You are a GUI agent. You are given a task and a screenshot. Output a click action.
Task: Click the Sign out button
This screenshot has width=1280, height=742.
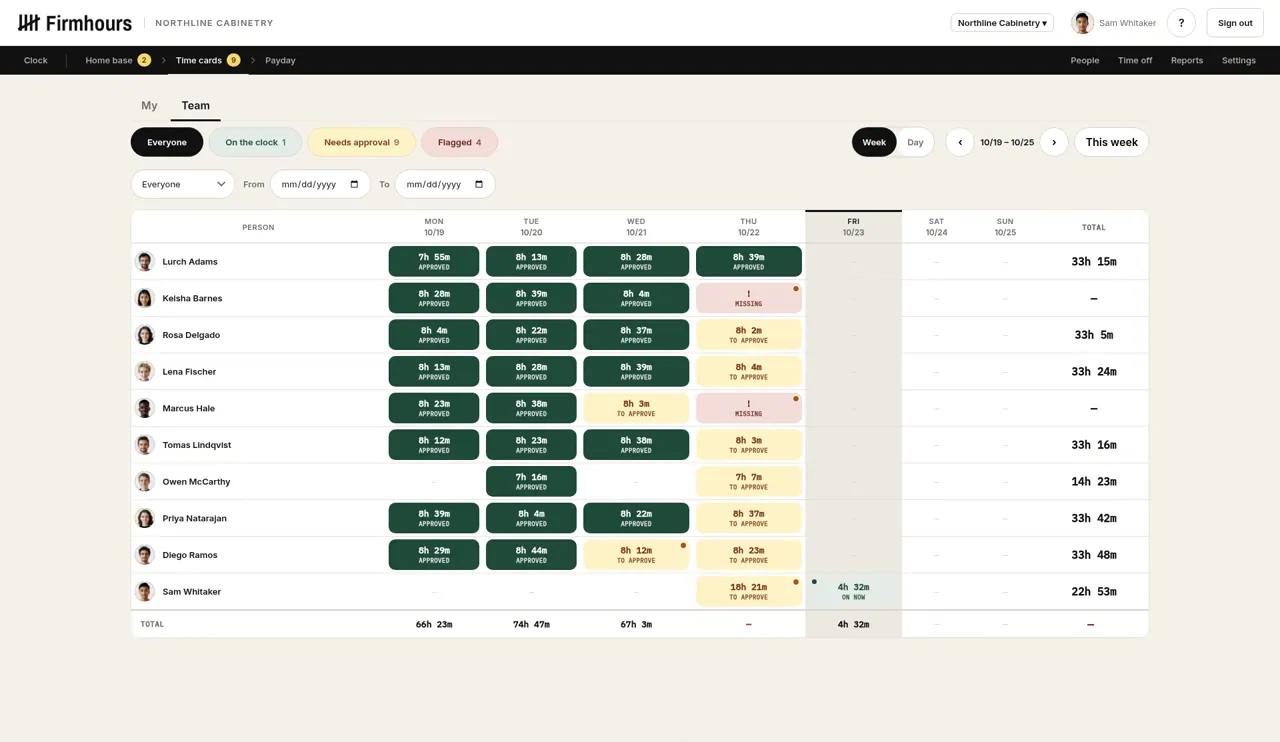tap(1235, 23)
